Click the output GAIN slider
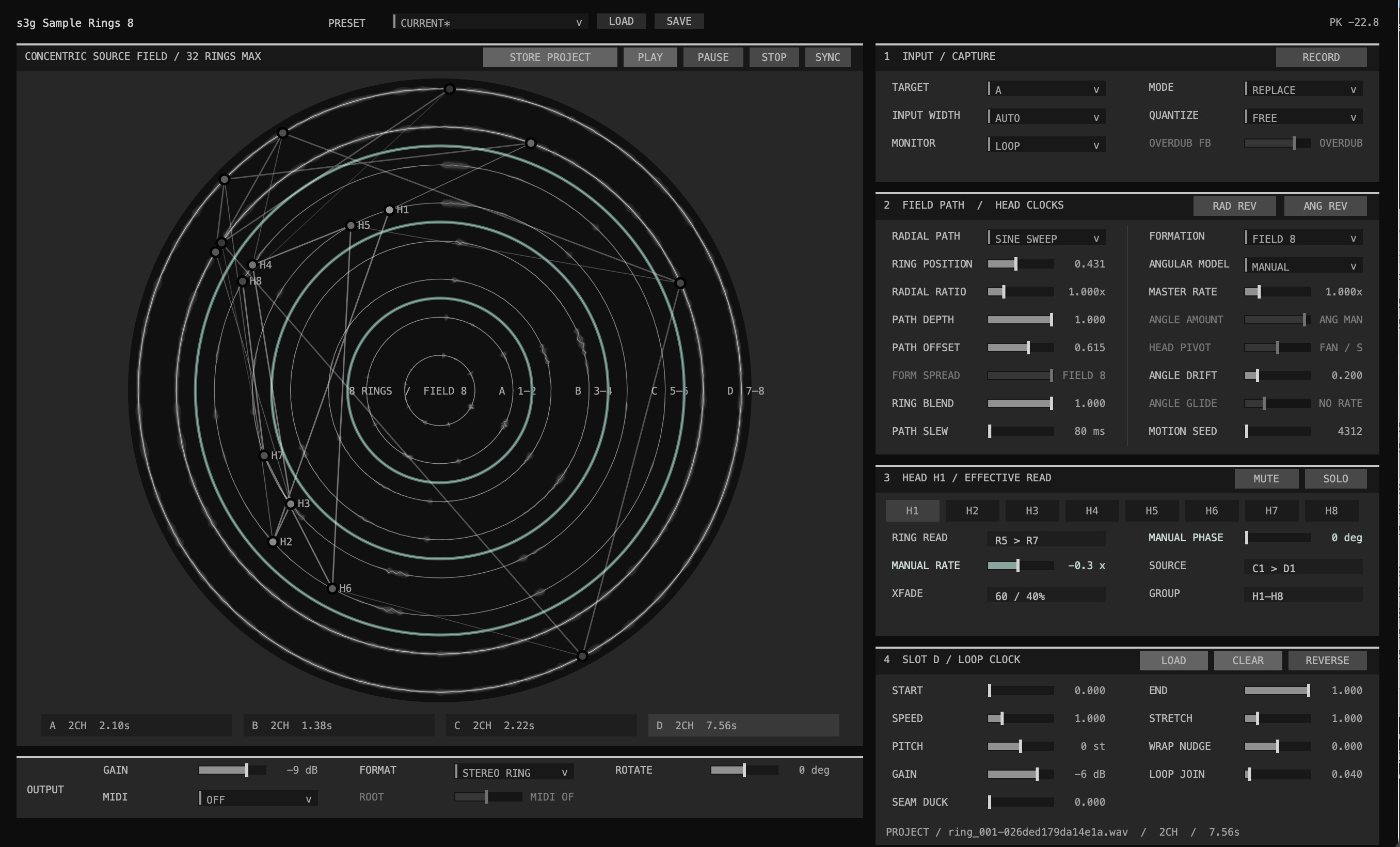 232,770
